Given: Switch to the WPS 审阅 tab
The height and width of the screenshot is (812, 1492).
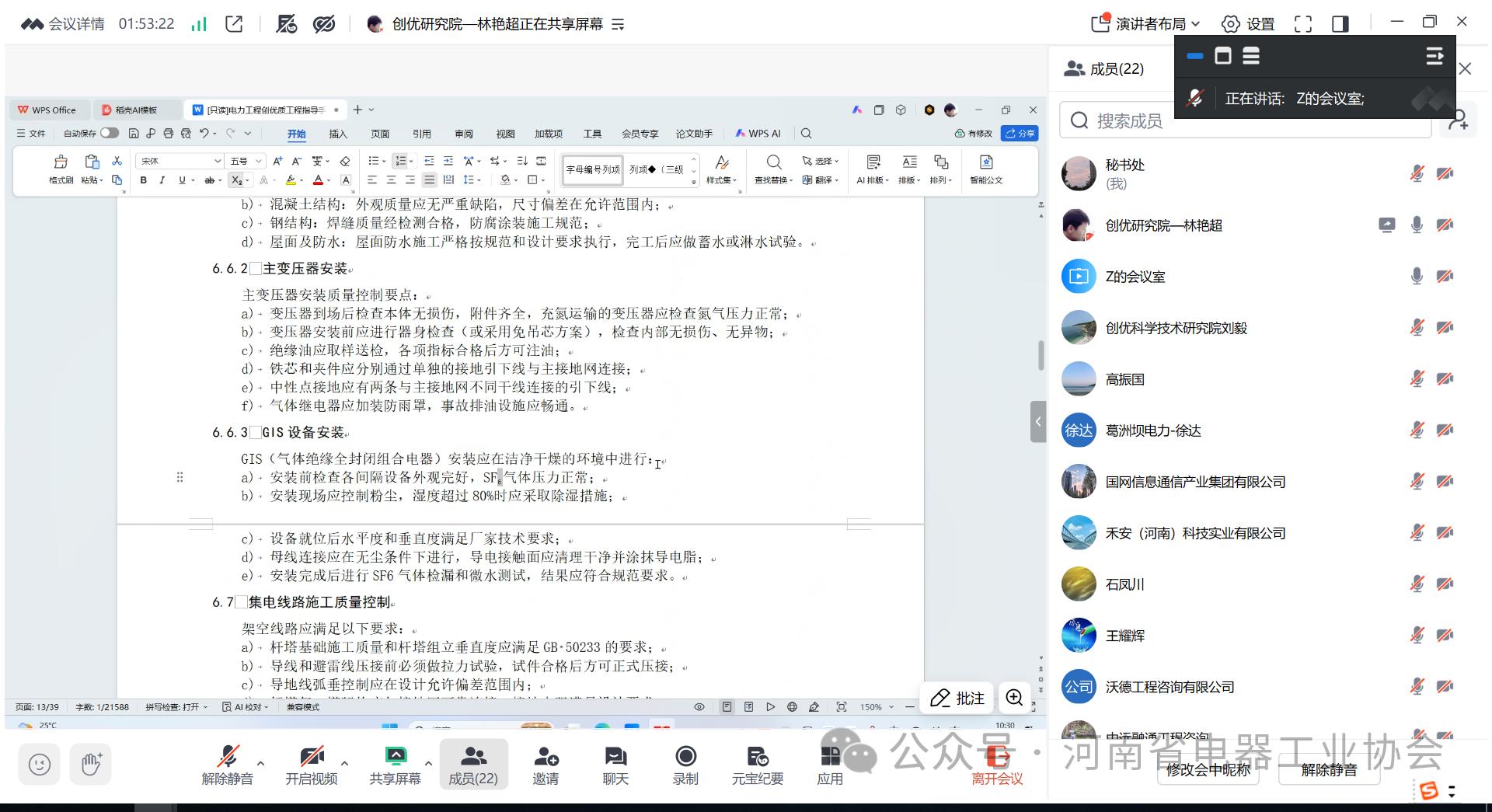Looking at the screenshot, I should 464,134.
